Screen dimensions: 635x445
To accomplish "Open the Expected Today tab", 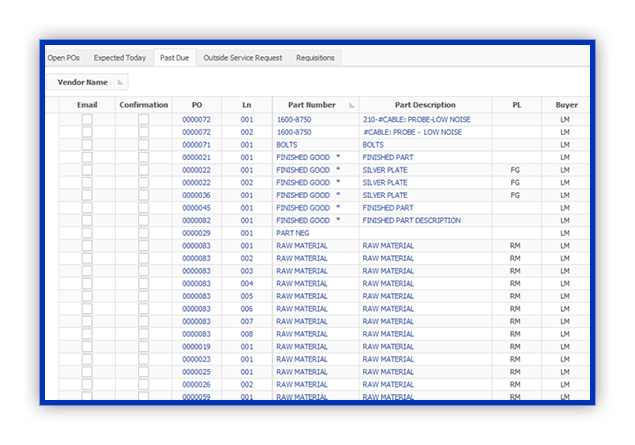I will (120, 58).
